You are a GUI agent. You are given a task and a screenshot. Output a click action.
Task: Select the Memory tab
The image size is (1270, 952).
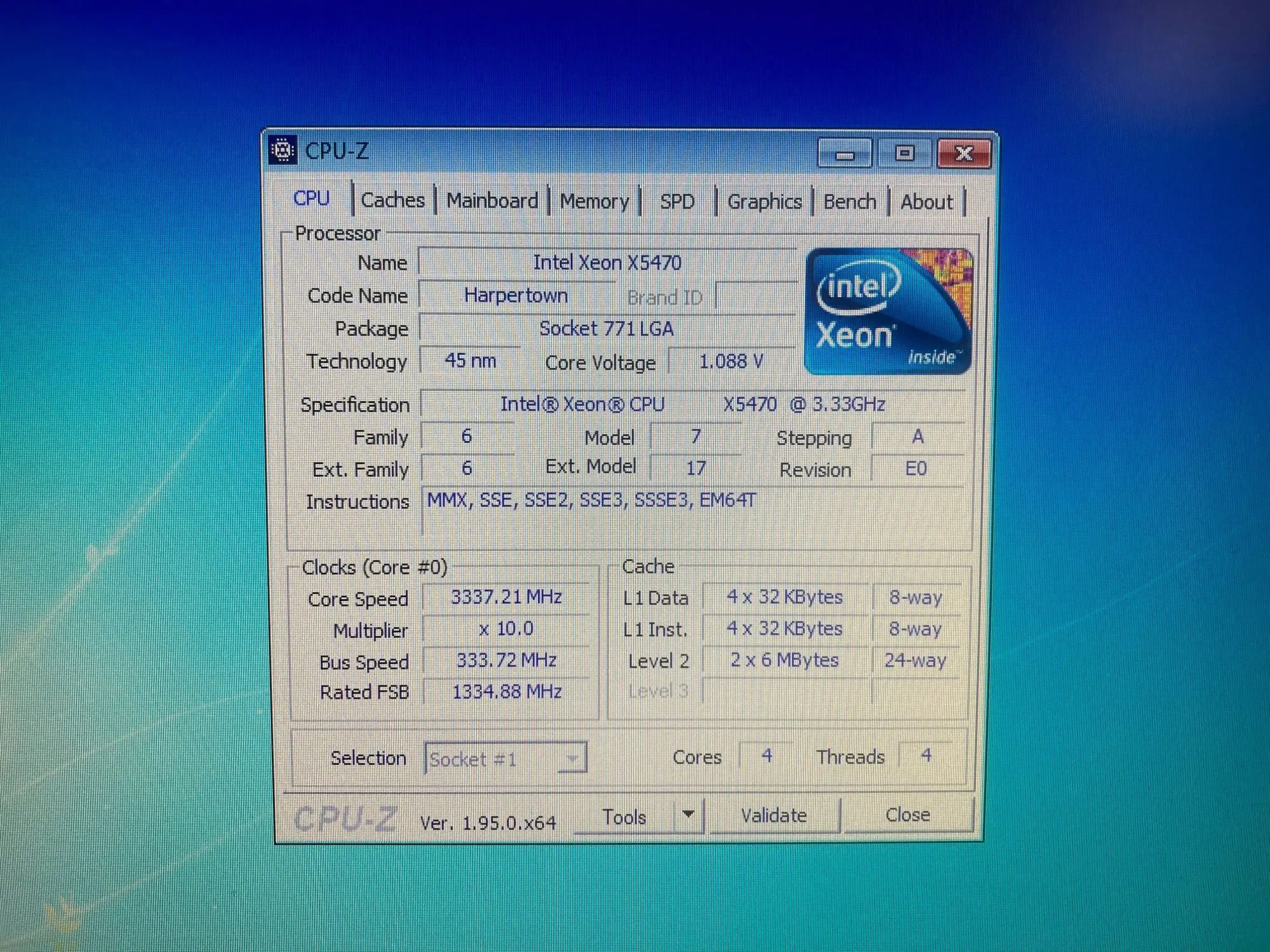coord(594,202)
